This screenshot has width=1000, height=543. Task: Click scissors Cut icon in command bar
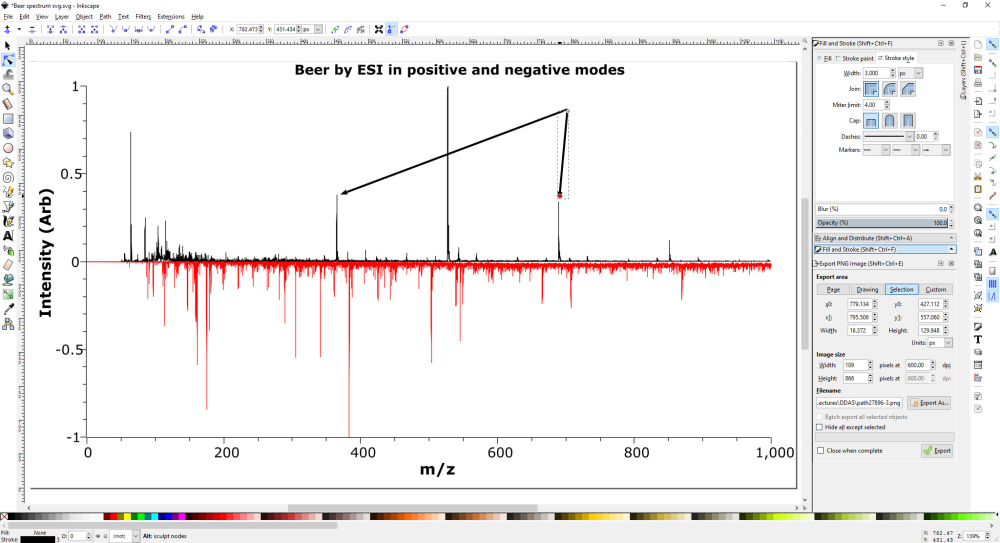point(978,176)
